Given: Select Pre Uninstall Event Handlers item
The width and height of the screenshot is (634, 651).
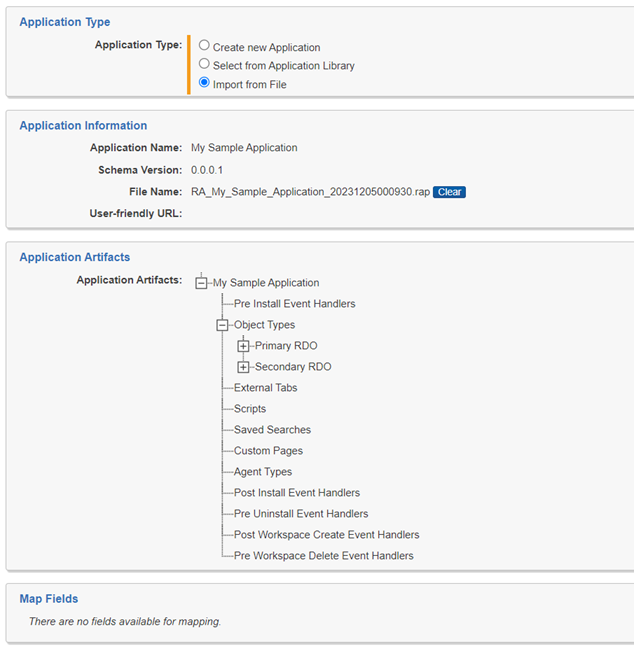Looking at the screenshot, I should tap(301, 514).
